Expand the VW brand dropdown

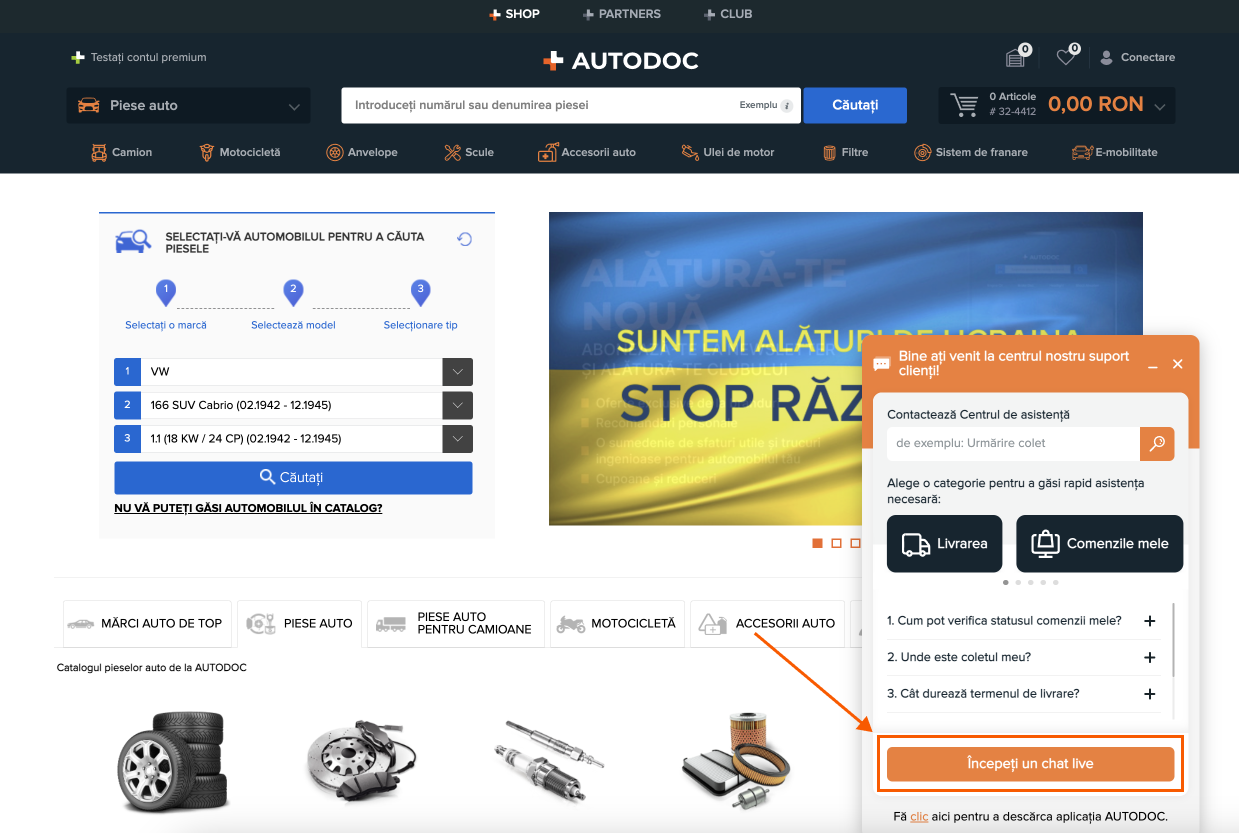(x=457, y=372)
